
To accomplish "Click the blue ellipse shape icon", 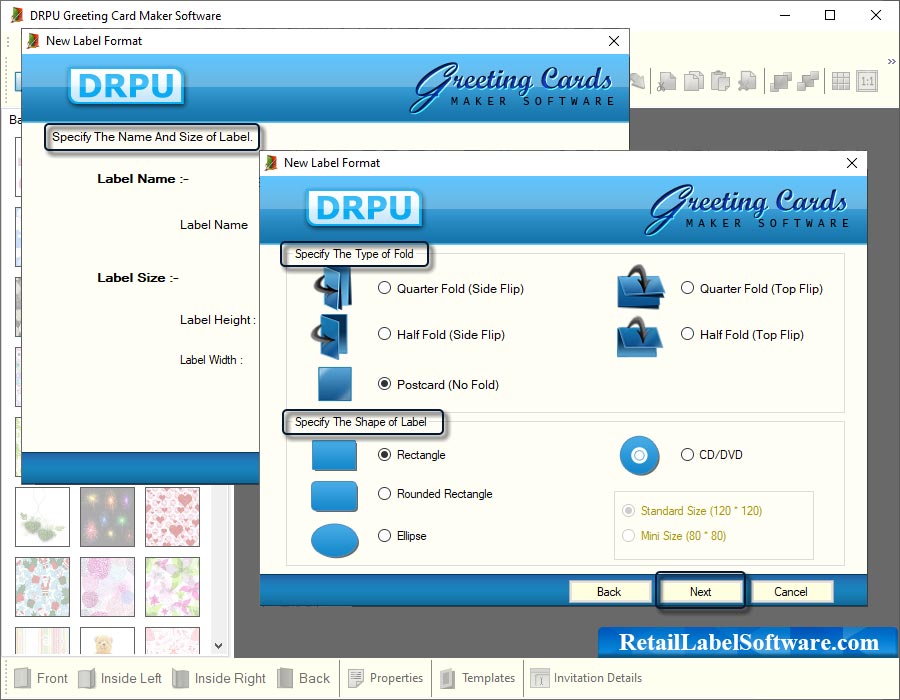I will (334, 540).
